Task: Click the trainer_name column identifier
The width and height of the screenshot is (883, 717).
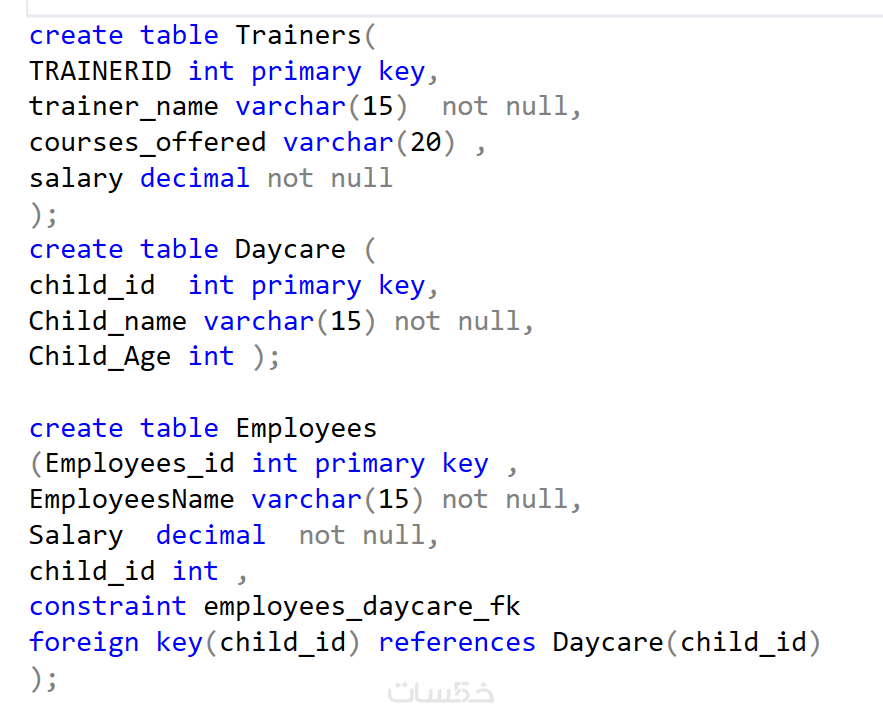Action: [123, 107]
